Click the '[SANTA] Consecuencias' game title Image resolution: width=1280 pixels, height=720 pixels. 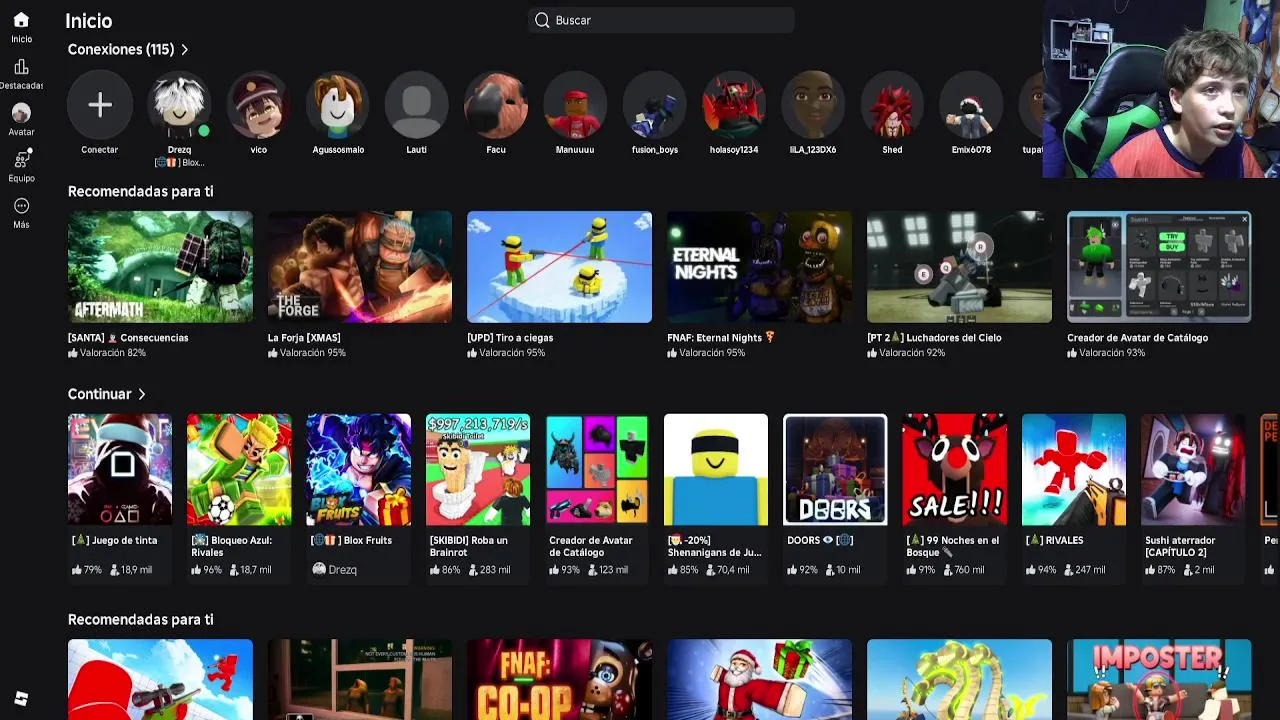coord(128,338)
